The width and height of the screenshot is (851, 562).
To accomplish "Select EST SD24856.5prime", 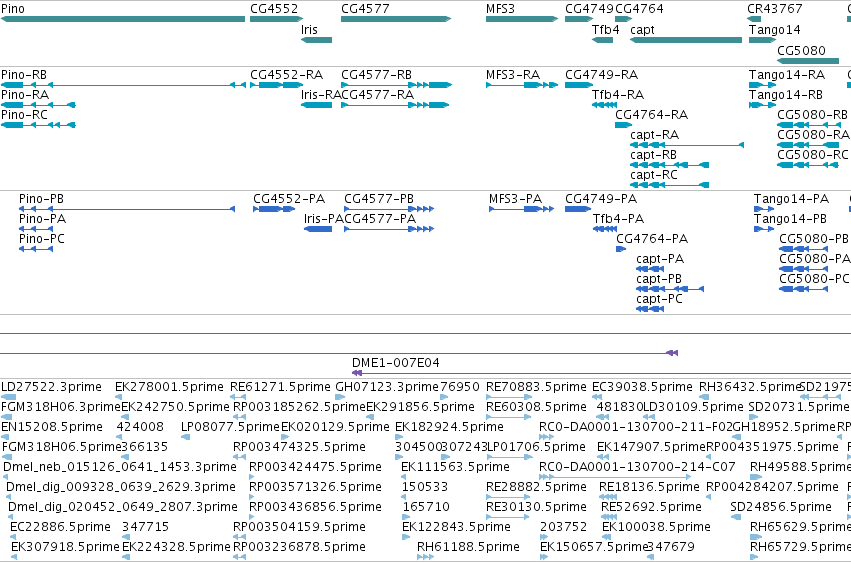I will coord(781,507).
